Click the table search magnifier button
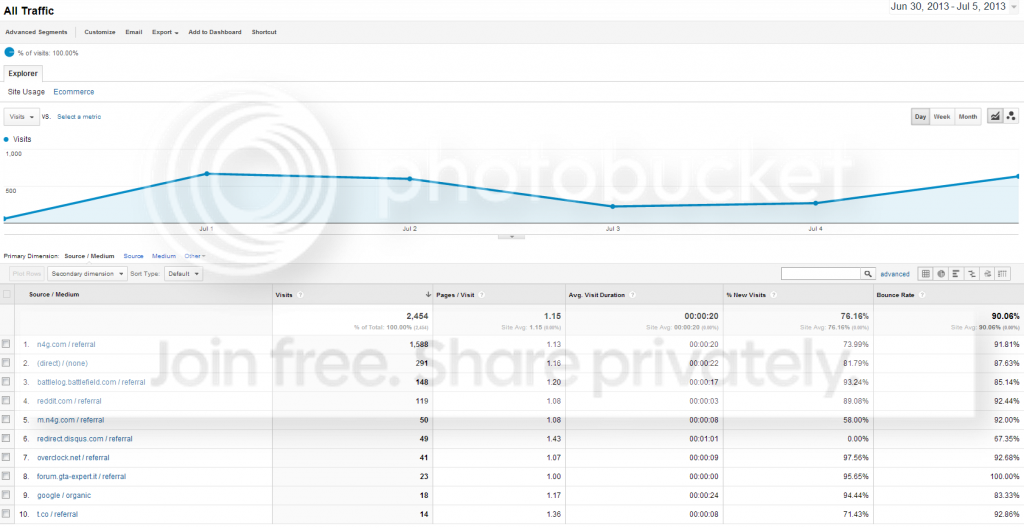This screenshot has width=1024, height=528. (x=868, y=274)
